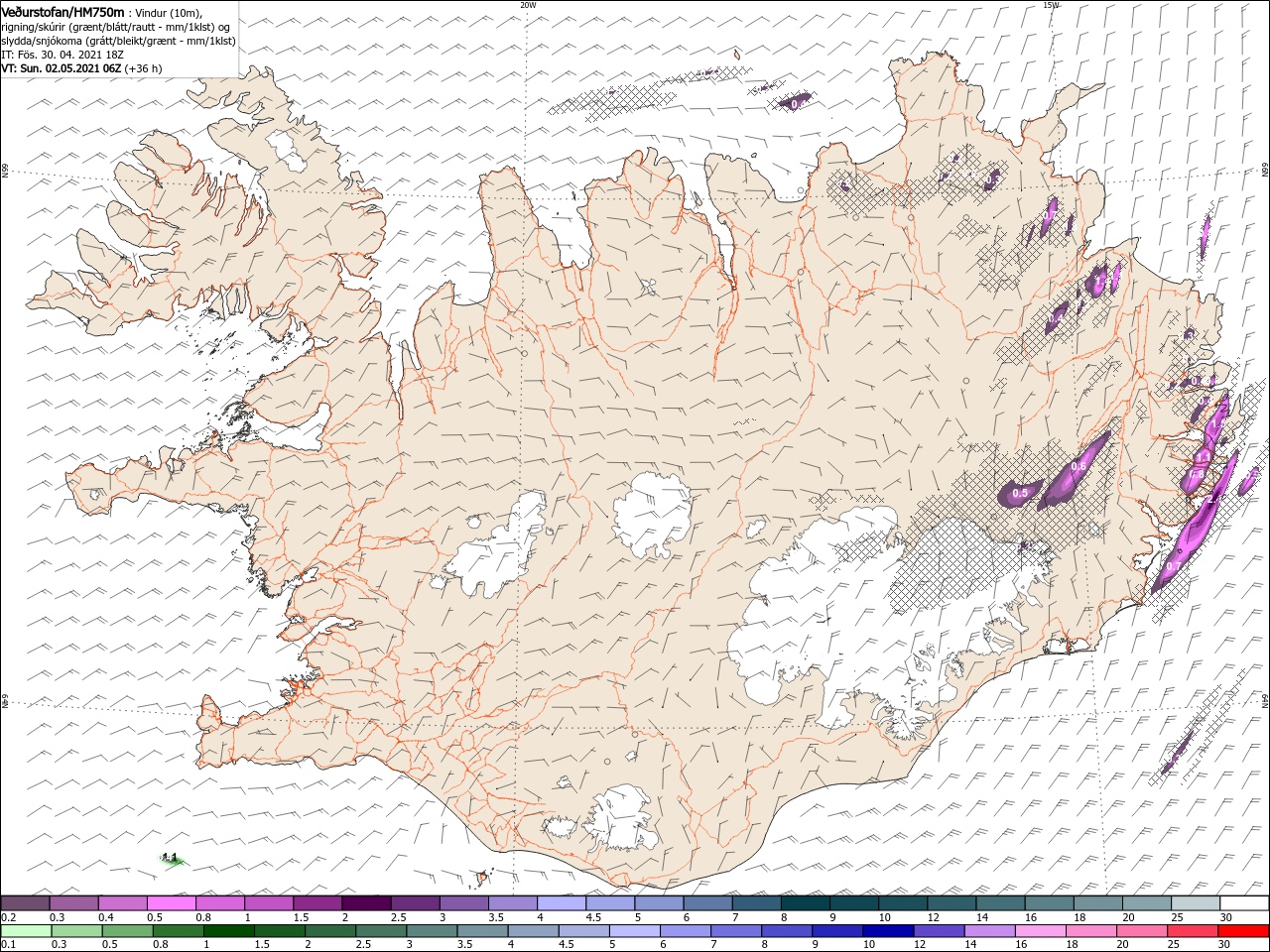The width and height of the screenshot is (1270, 952).
Task: Select the palest green first swatch of the rain scale
Action: (x=27, y=931)
